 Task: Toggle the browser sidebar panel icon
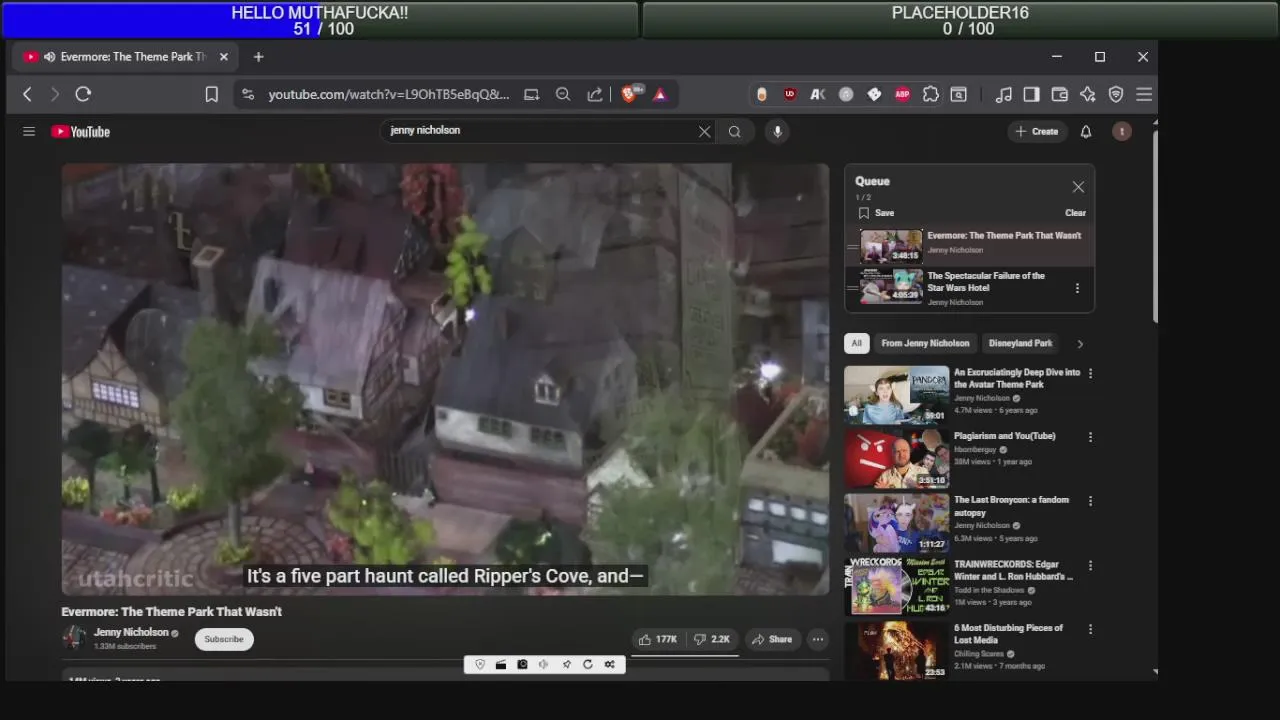[1031, 94]
